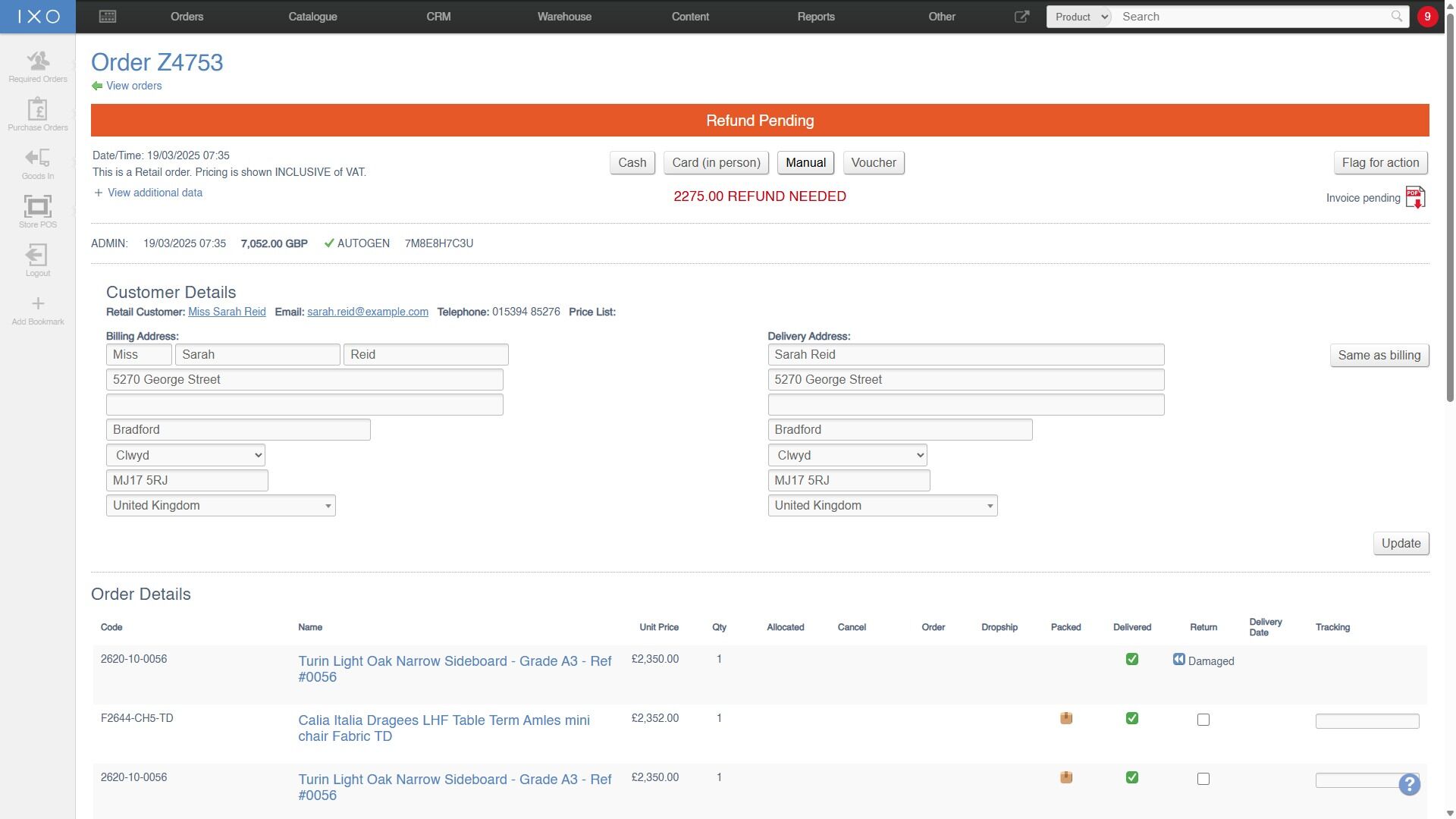Open external link icon in navbar

pyautogui.click(x=1021, y=17)
